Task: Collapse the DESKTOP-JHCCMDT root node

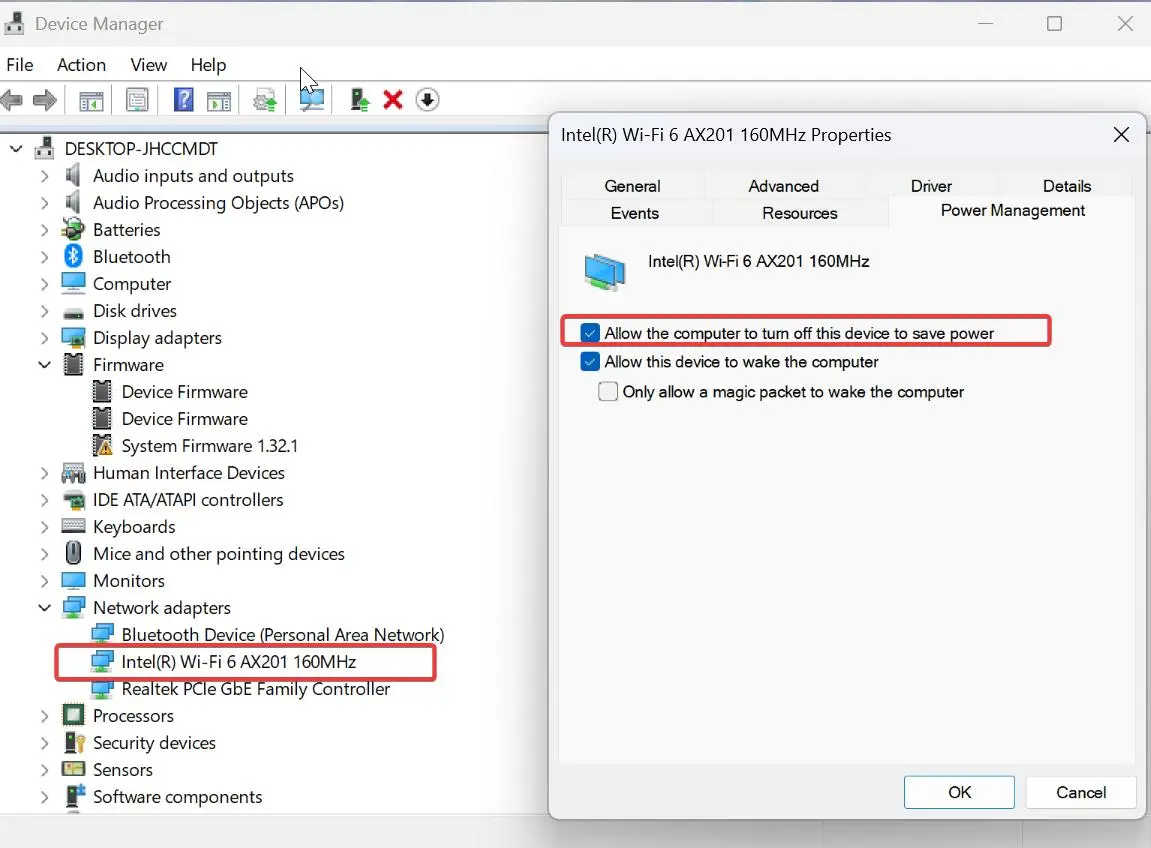Action: coord(16,149)
